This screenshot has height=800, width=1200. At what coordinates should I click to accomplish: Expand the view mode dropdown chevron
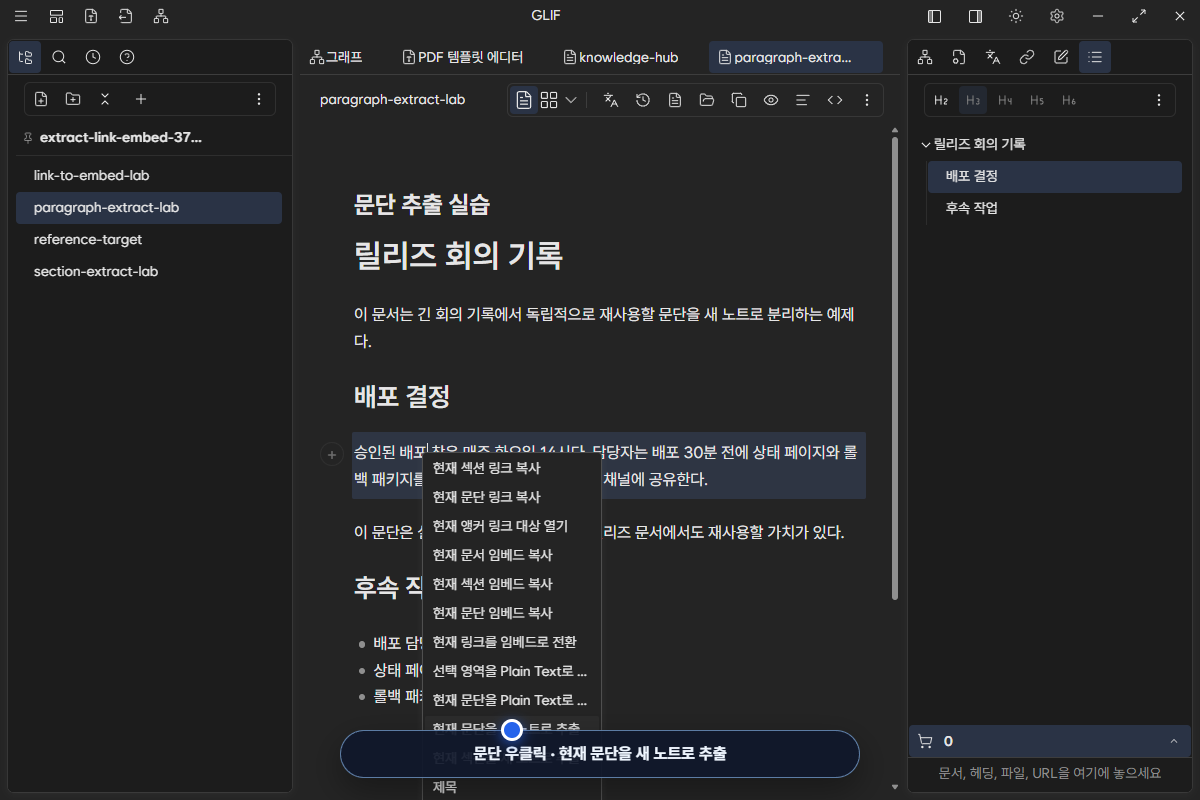(x=571, y=100)
